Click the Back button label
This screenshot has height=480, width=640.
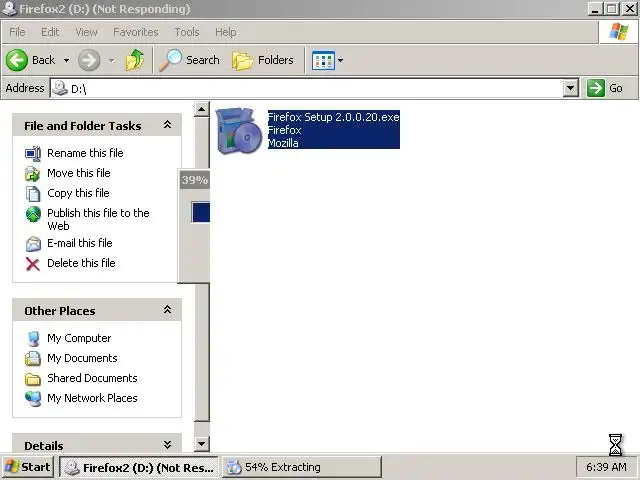(x=44, y=60)
